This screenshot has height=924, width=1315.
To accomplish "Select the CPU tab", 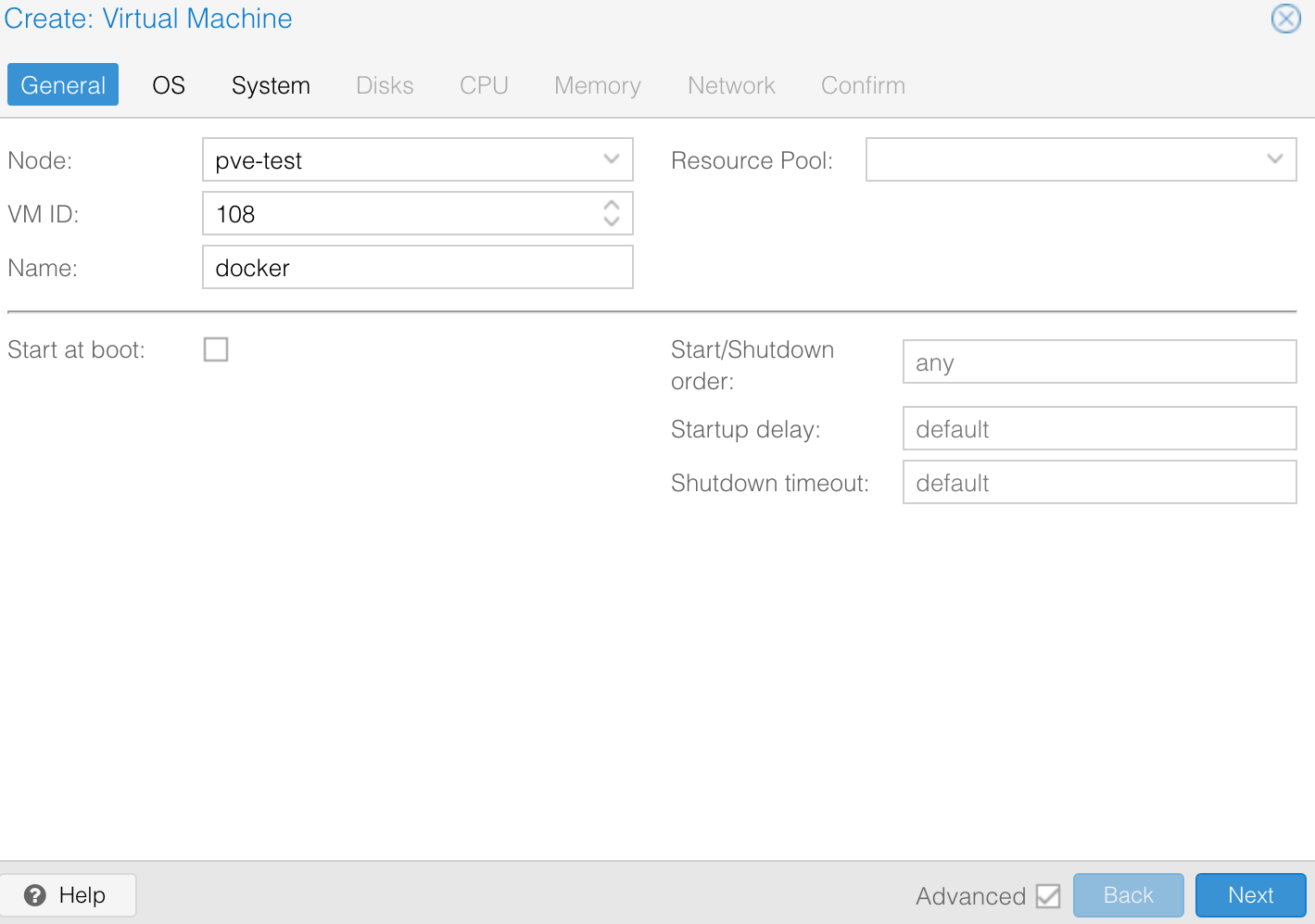I will [x=483, y=84].
